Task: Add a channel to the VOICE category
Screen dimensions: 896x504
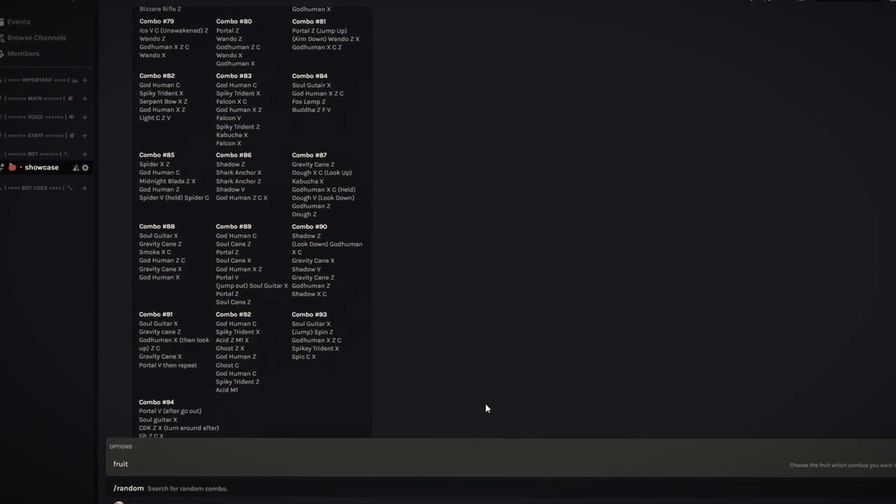Action: [x=84, y=117]
